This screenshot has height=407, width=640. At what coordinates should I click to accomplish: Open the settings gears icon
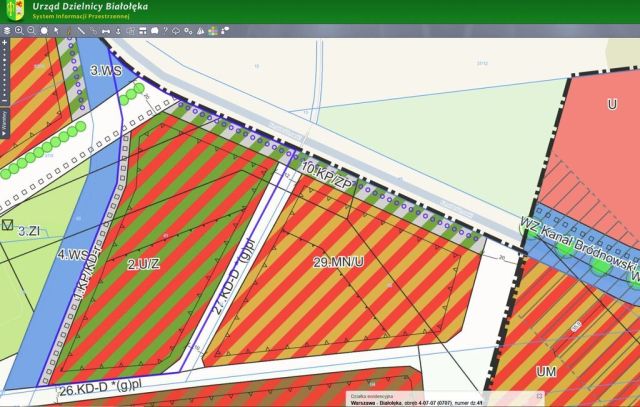pyautogui.click(x=188, y=31)
